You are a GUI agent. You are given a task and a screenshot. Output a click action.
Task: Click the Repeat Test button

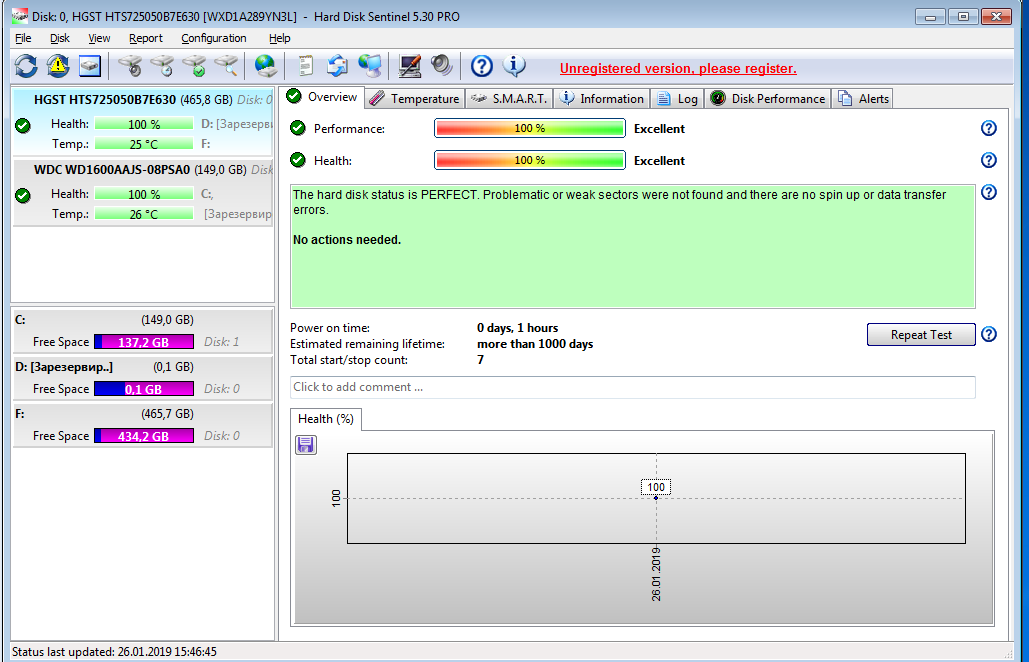[921, 335]
